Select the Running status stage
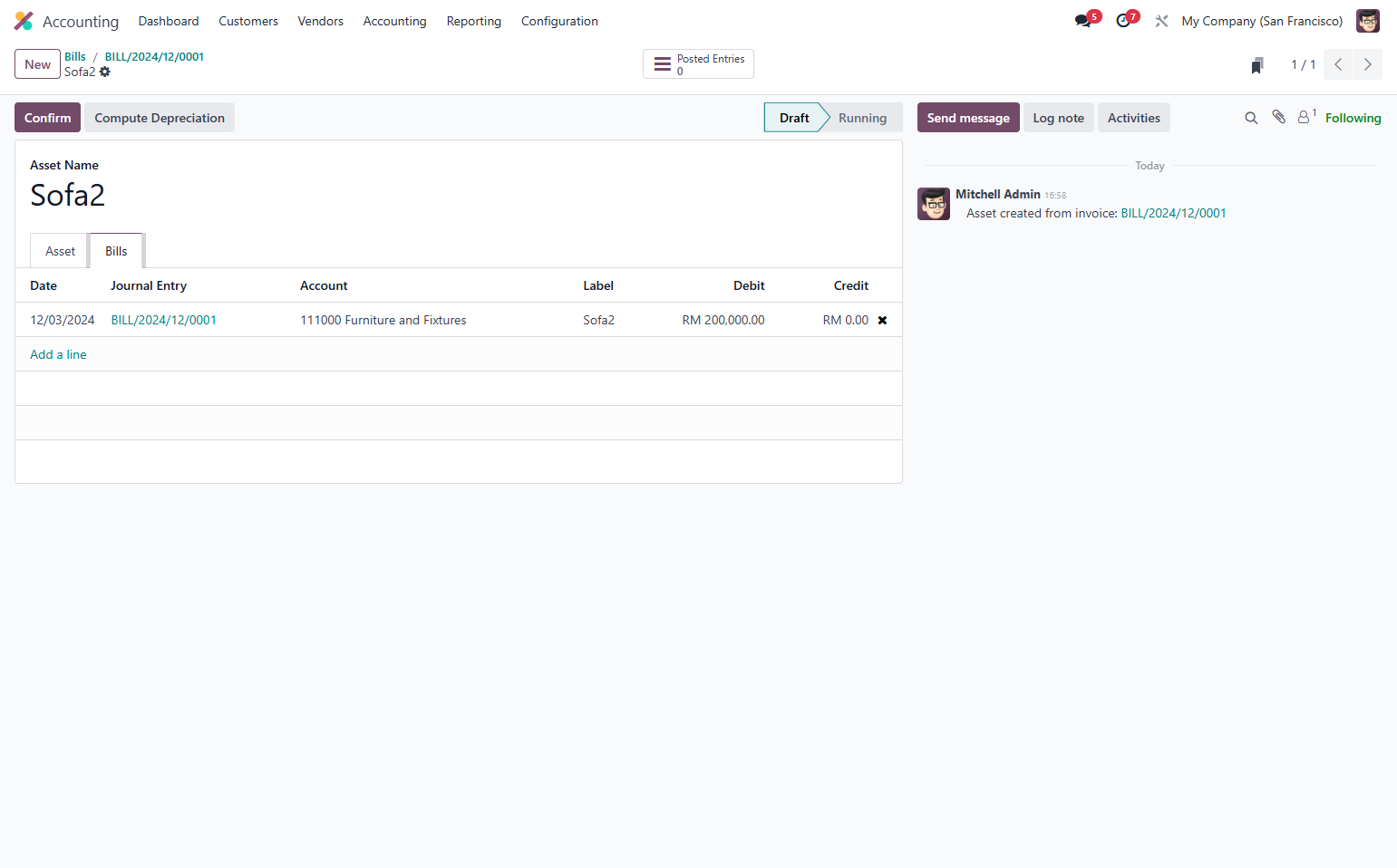 click(862, 118)
